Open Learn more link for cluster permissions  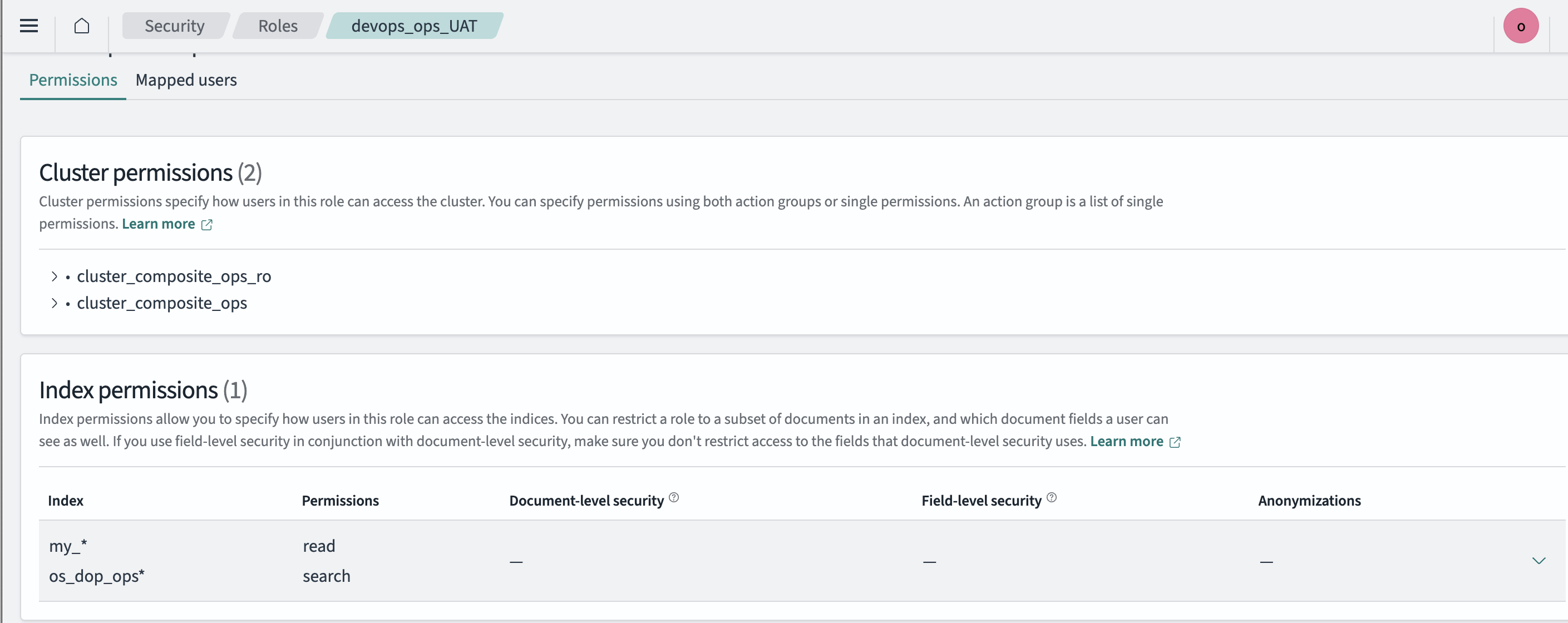click(158, 224)
